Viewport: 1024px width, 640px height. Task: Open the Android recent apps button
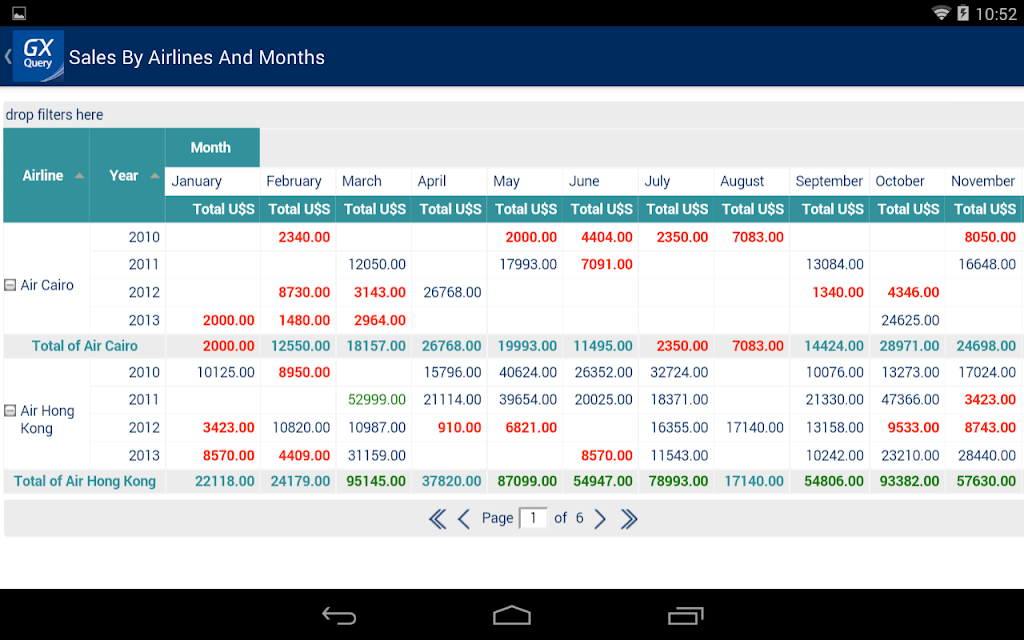[x=685, y=615]
